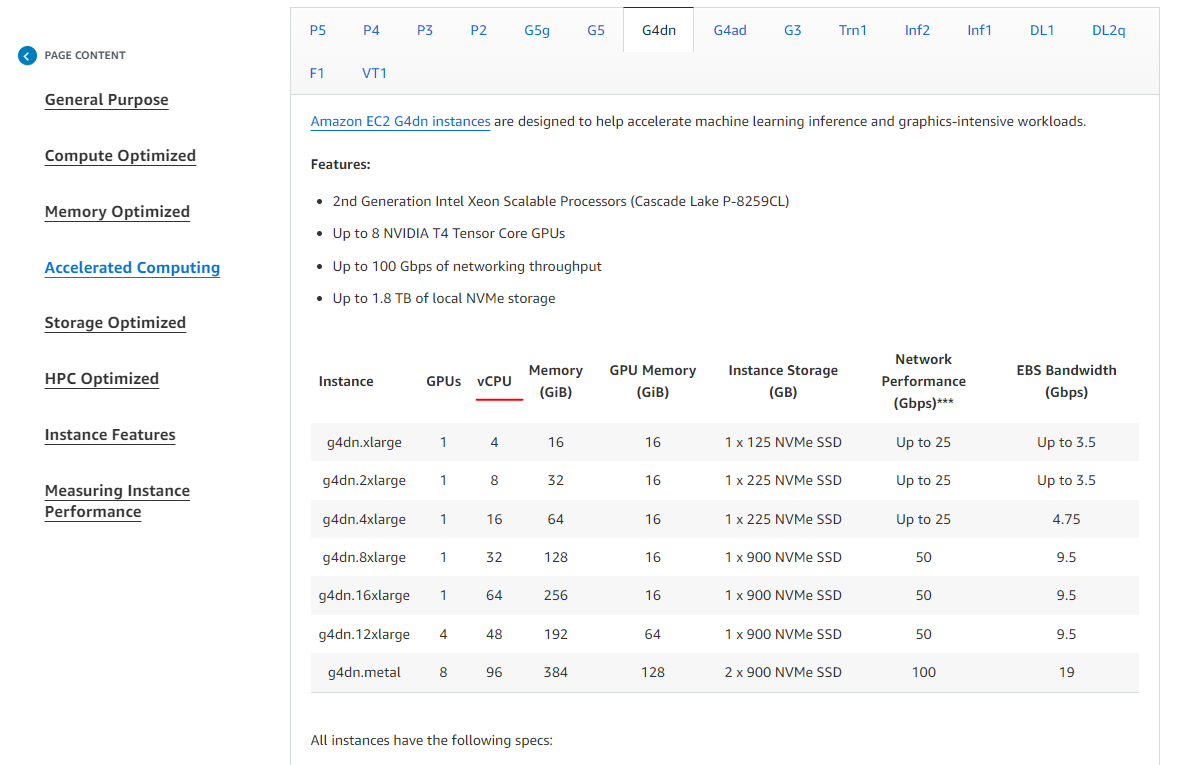
Task: Go to HPC Optimized section
Action: coord(102,379)
